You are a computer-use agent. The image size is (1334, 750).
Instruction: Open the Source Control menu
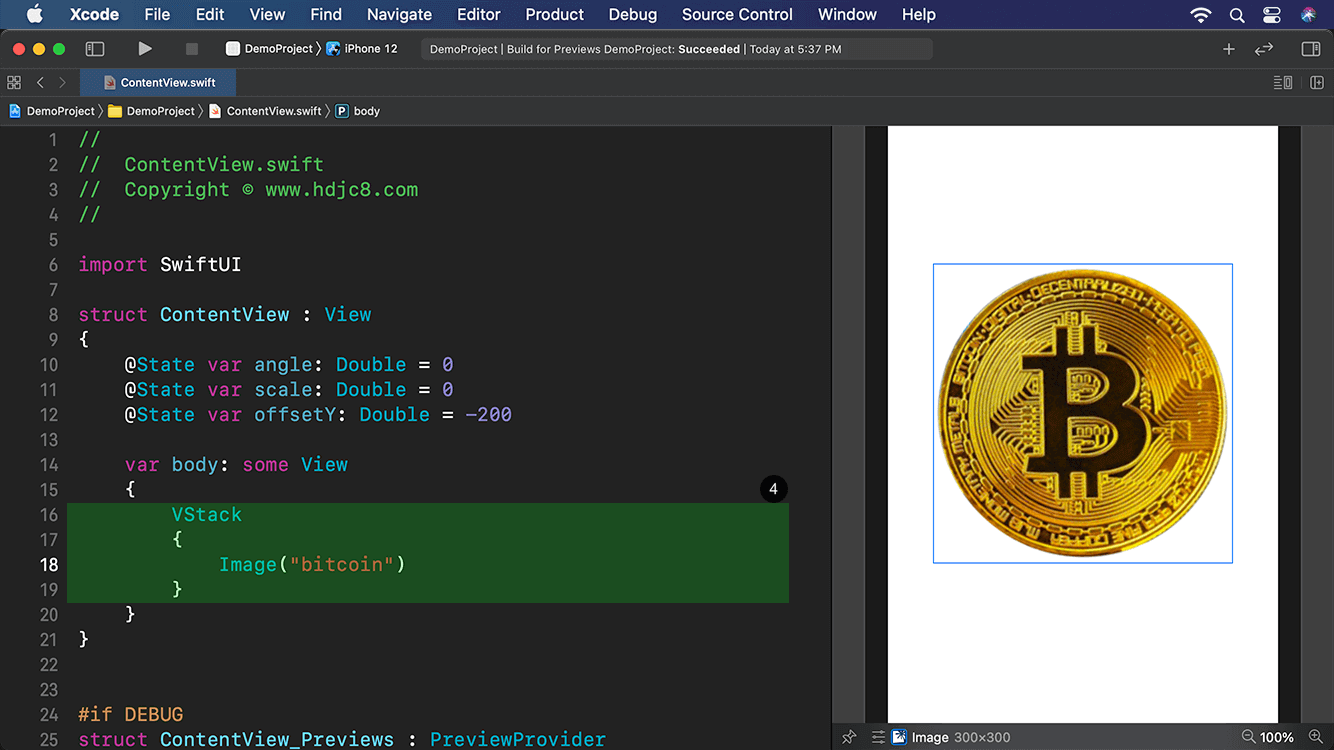pyautogui.click(x=737, y=14)
